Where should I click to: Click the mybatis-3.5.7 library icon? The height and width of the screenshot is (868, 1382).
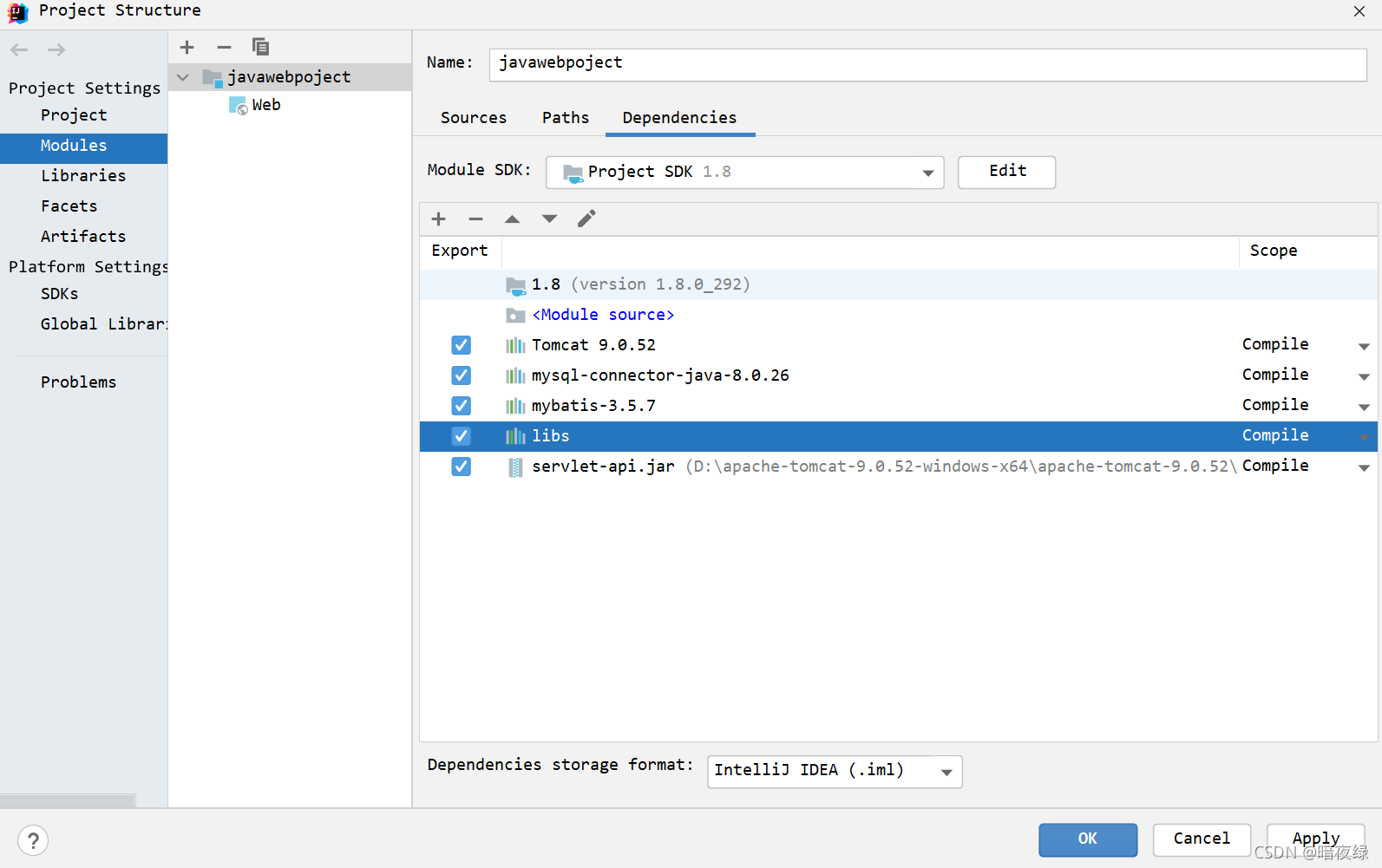point(515,406)
